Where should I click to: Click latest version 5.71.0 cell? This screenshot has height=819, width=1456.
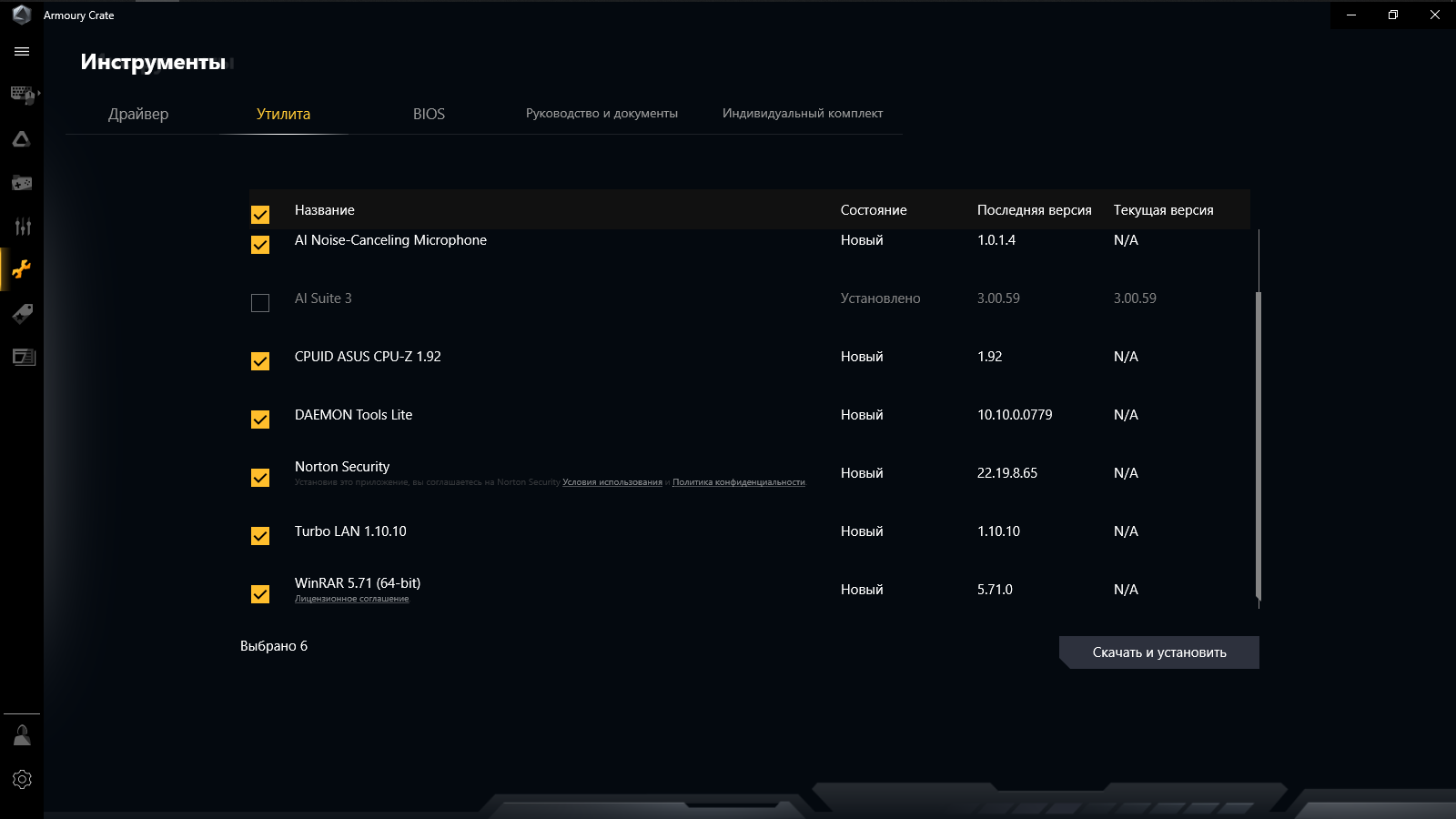tap(995, 590)
